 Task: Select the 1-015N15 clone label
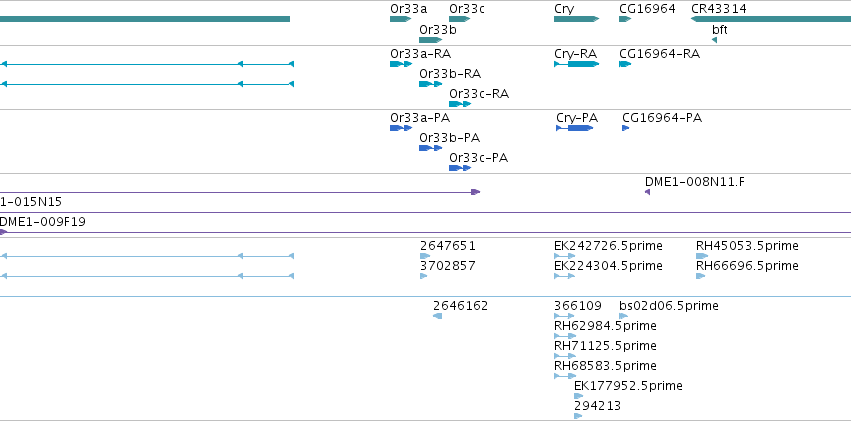coord(31,202)
